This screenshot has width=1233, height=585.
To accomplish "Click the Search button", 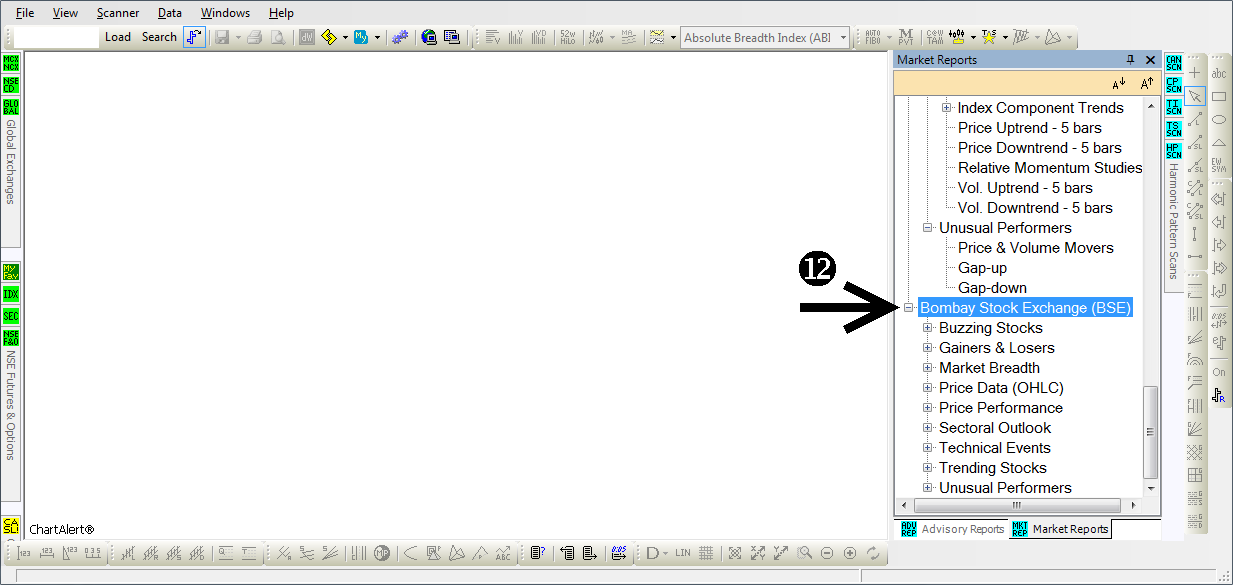I will (x=159, y=37).
